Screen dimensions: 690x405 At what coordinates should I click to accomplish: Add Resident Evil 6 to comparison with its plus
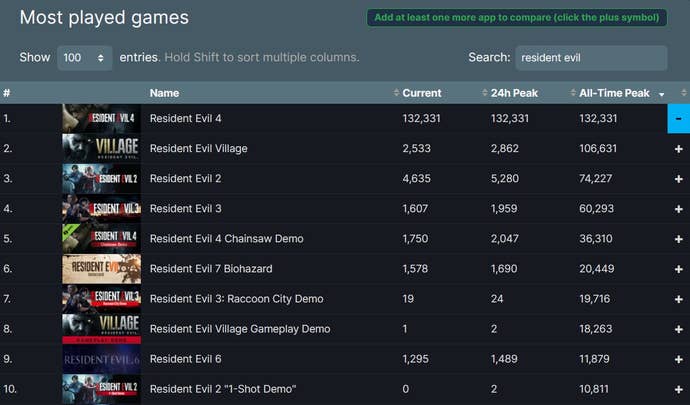679,359
